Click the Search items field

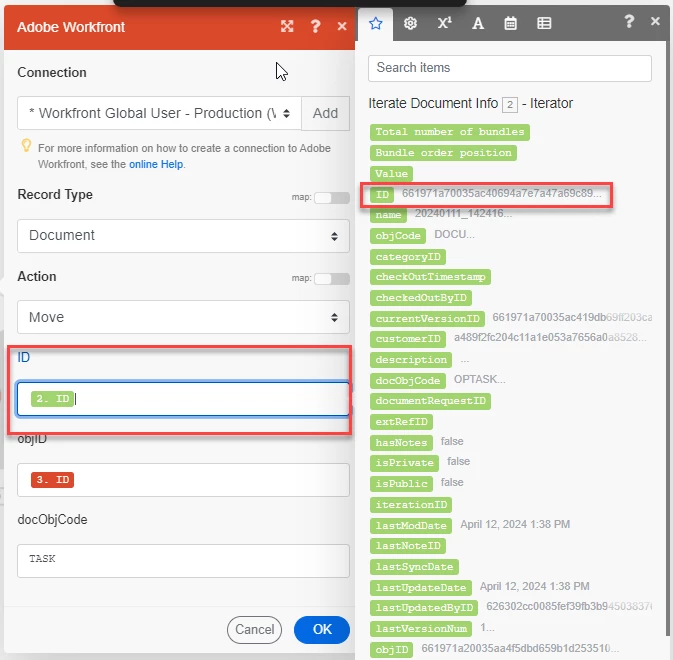coord(509,68)
